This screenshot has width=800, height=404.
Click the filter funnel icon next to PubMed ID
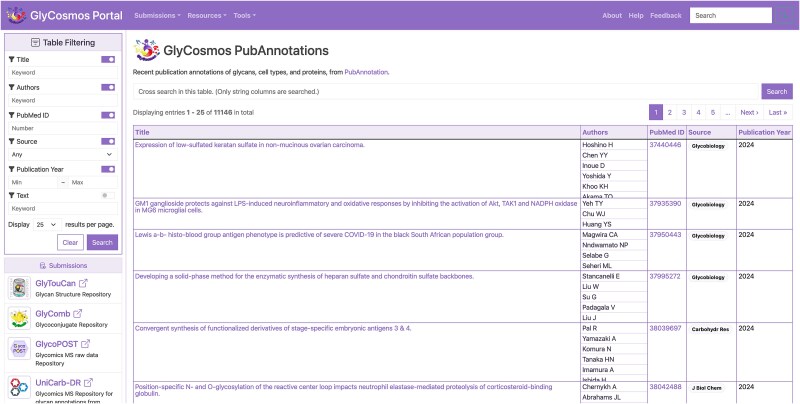12,115
